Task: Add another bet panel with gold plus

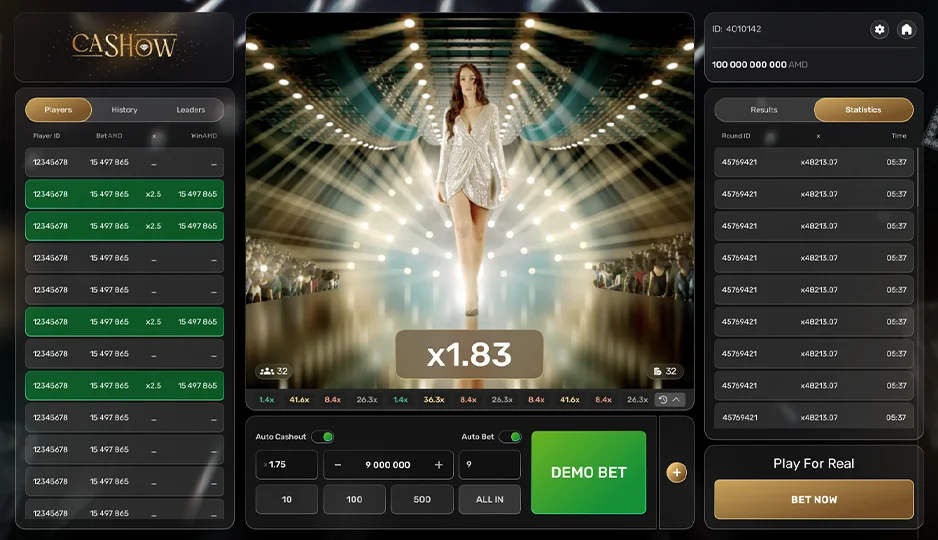Action: click(677, 473)
